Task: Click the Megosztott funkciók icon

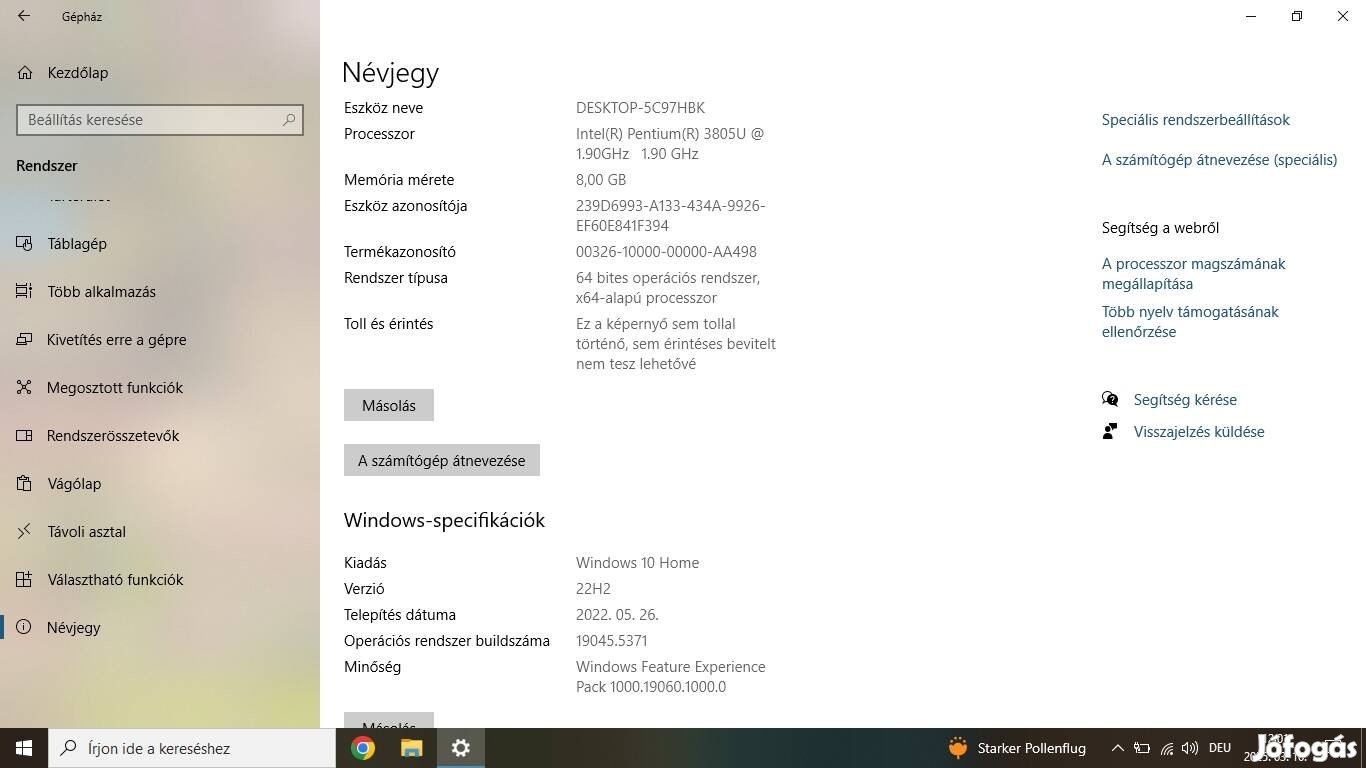Action: click(25, 387)
